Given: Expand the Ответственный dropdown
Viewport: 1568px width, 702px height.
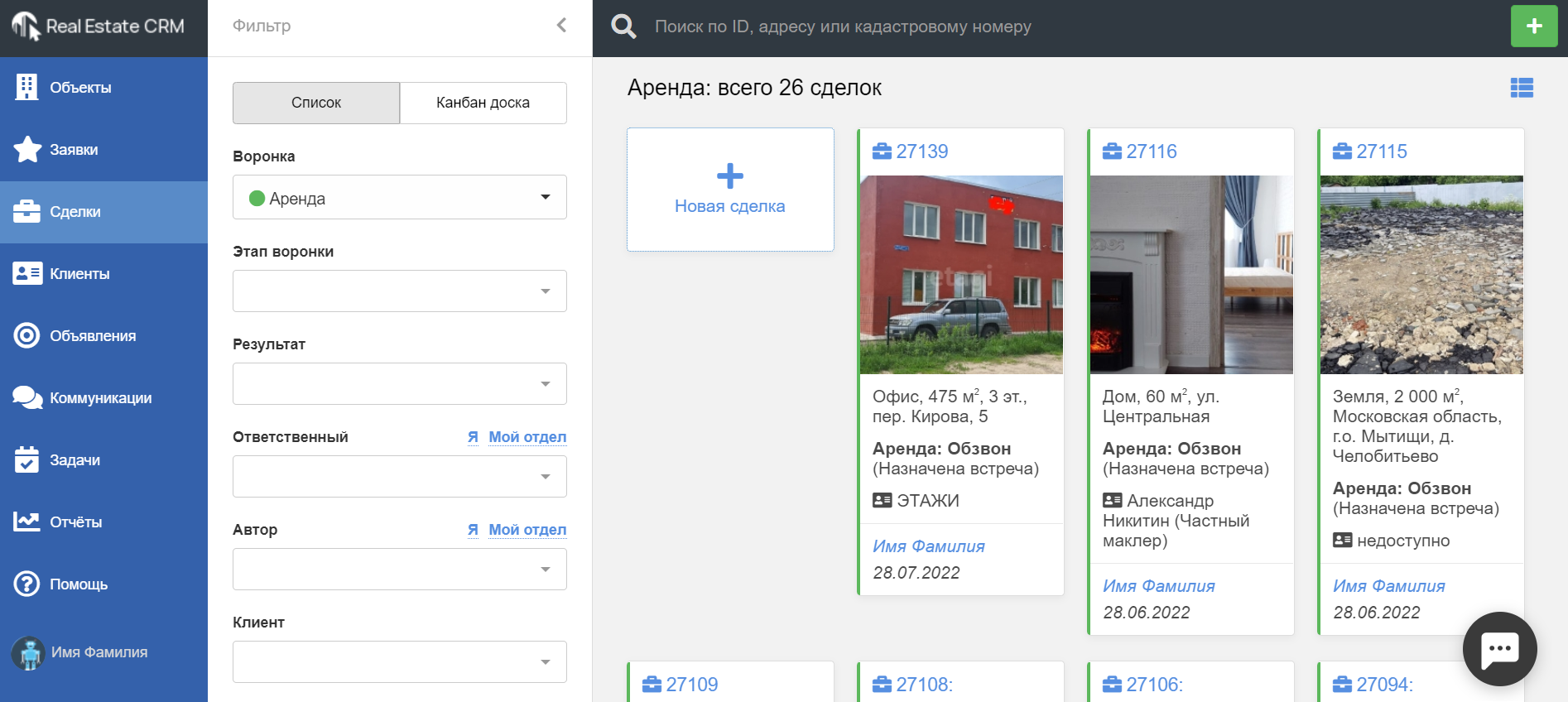Looking at the screenshot, I should tap(400, 476).
